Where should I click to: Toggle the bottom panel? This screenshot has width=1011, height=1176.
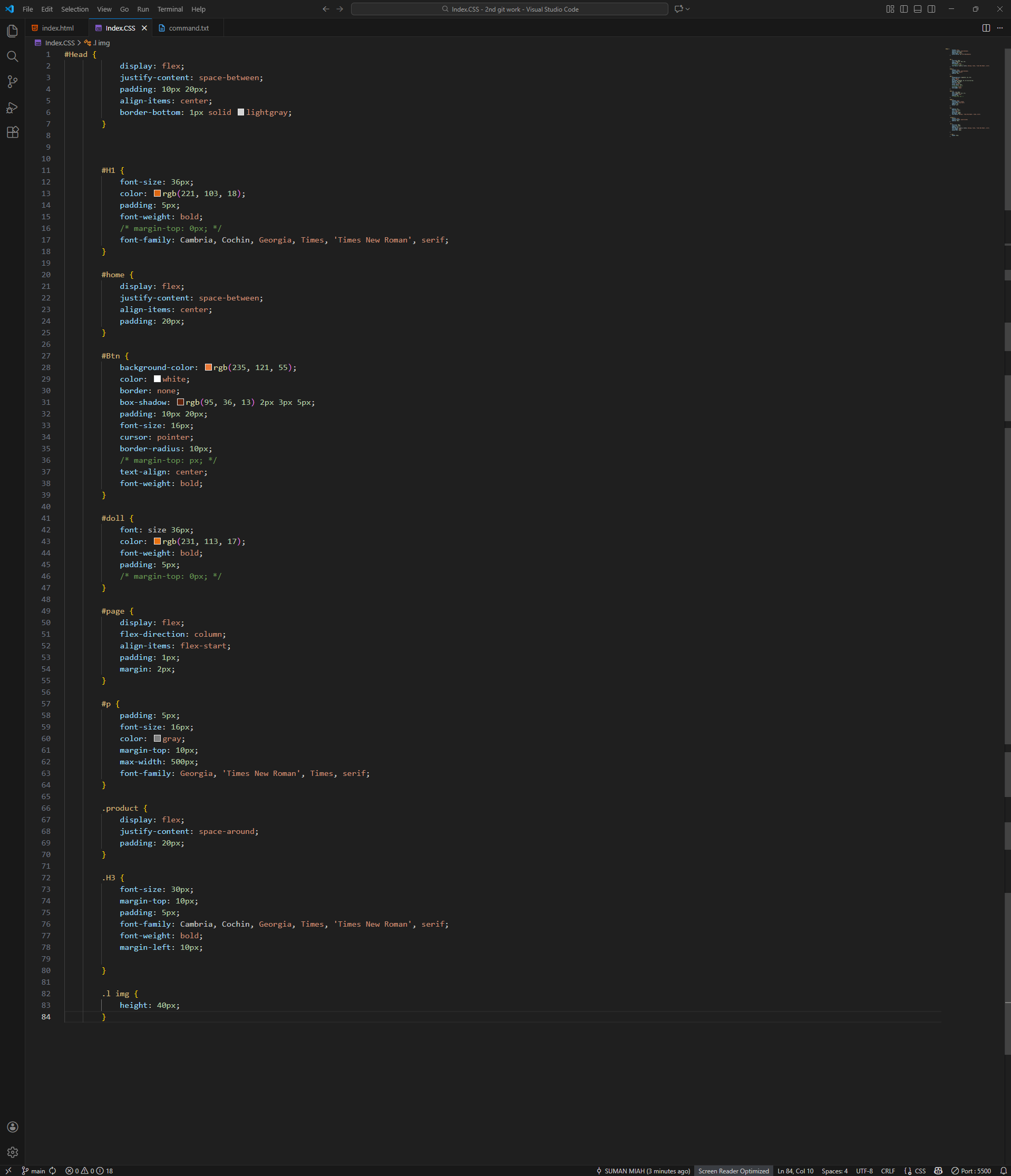click(917, 9)
